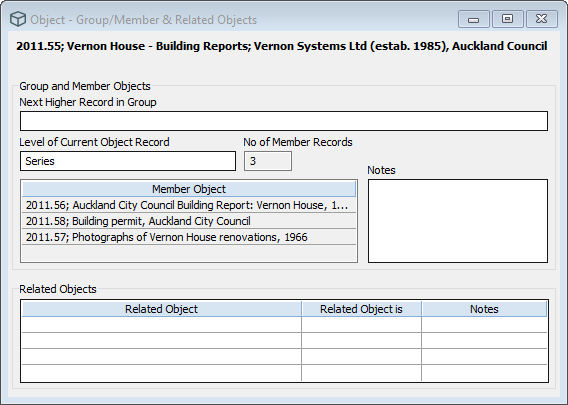This screenshot has width=568, height=405.
Task: Select member 2011.58 Building permit row
Action: tap(189, 221)
